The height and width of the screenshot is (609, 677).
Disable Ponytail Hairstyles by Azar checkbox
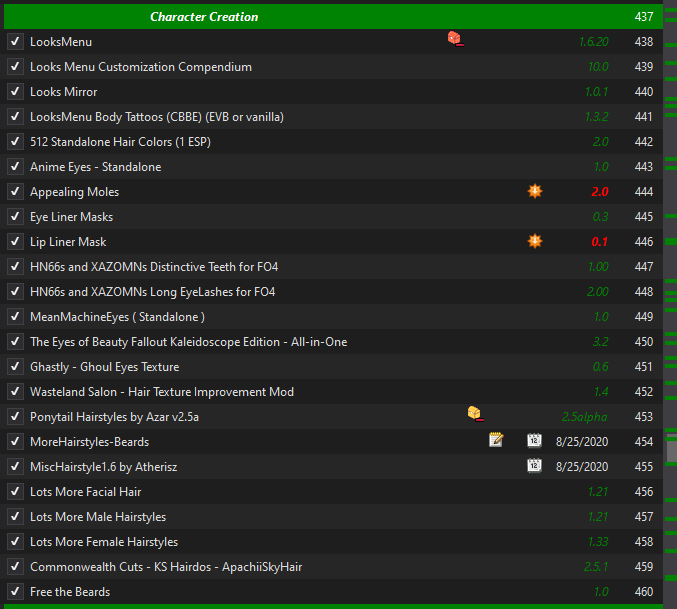[x=15, y=417]
